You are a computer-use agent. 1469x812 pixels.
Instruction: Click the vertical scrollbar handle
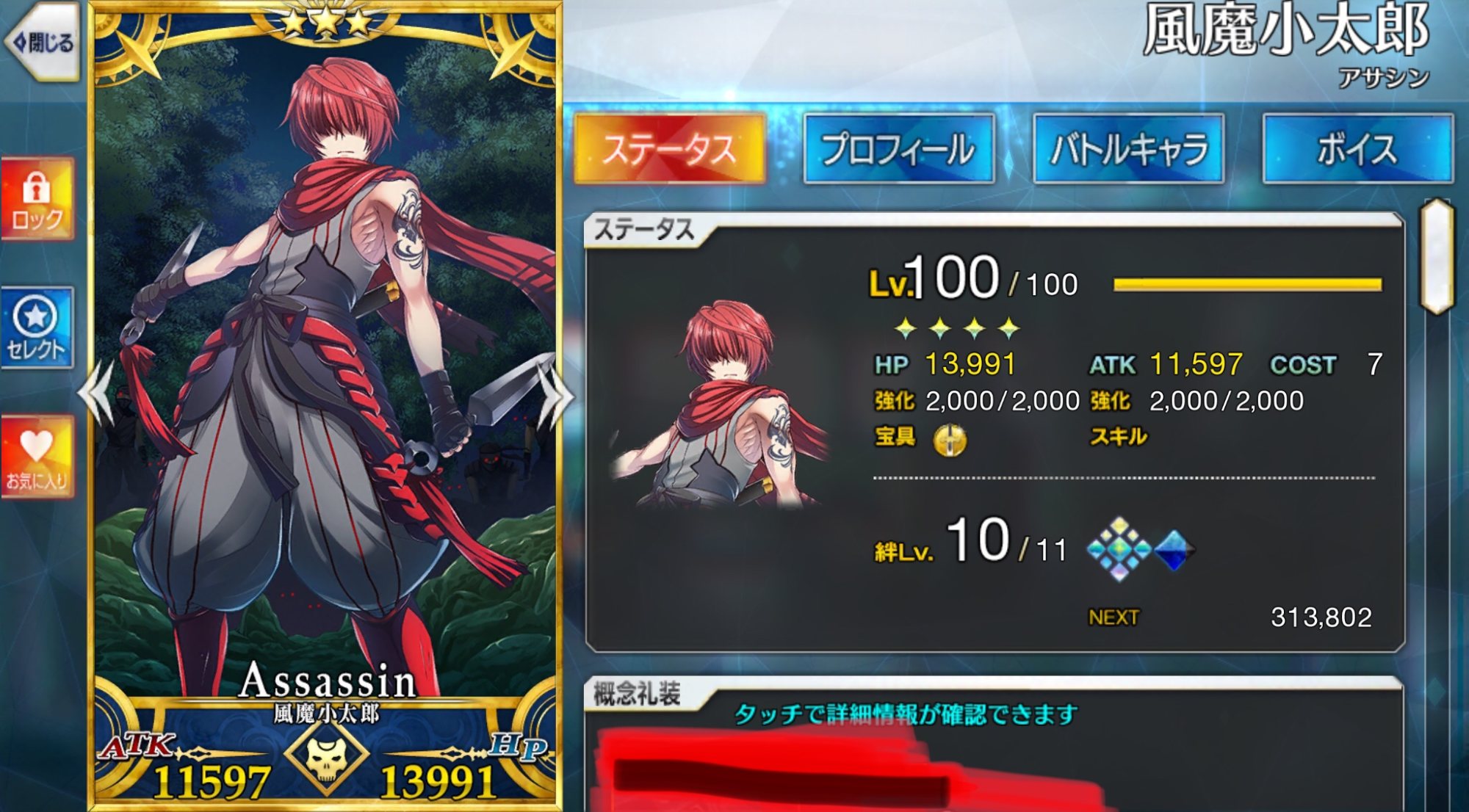point(1437,256)
